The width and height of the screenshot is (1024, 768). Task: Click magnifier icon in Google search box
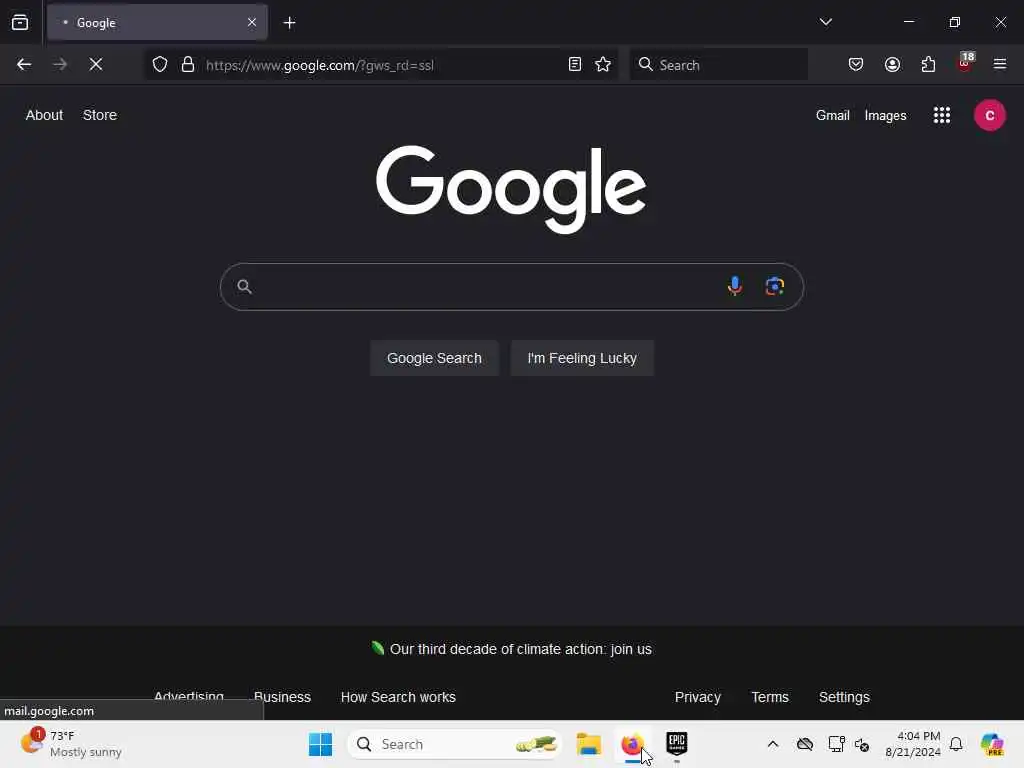[x=244, y=286]
